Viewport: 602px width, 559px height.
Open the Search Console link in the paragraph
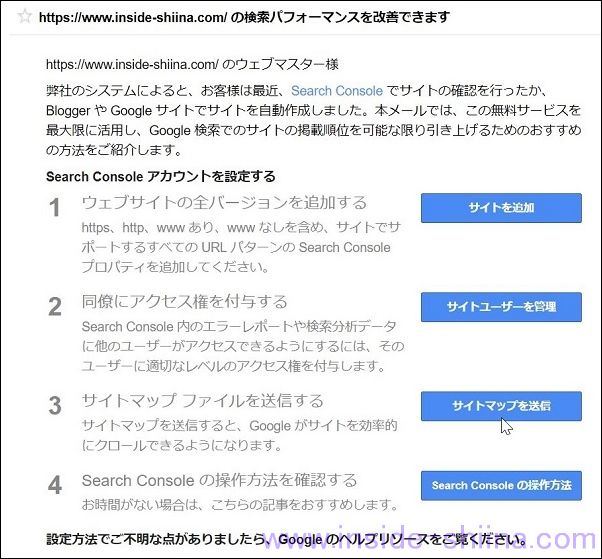[337, 91]
